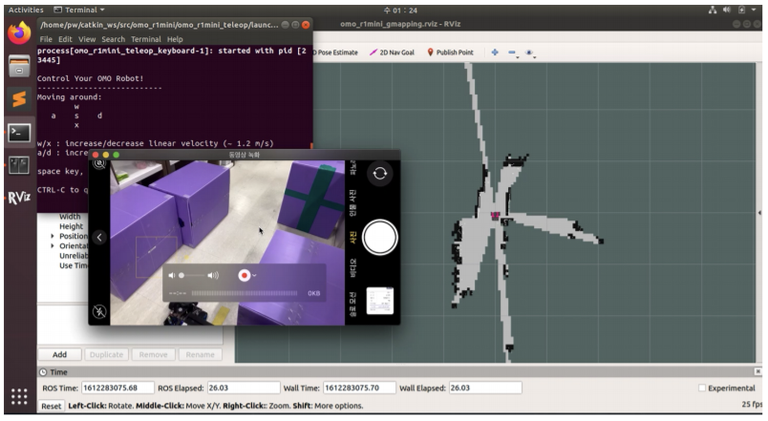Open the recording options arrow next to record
This screenshot has width=768, height=421.
point(254,276)
